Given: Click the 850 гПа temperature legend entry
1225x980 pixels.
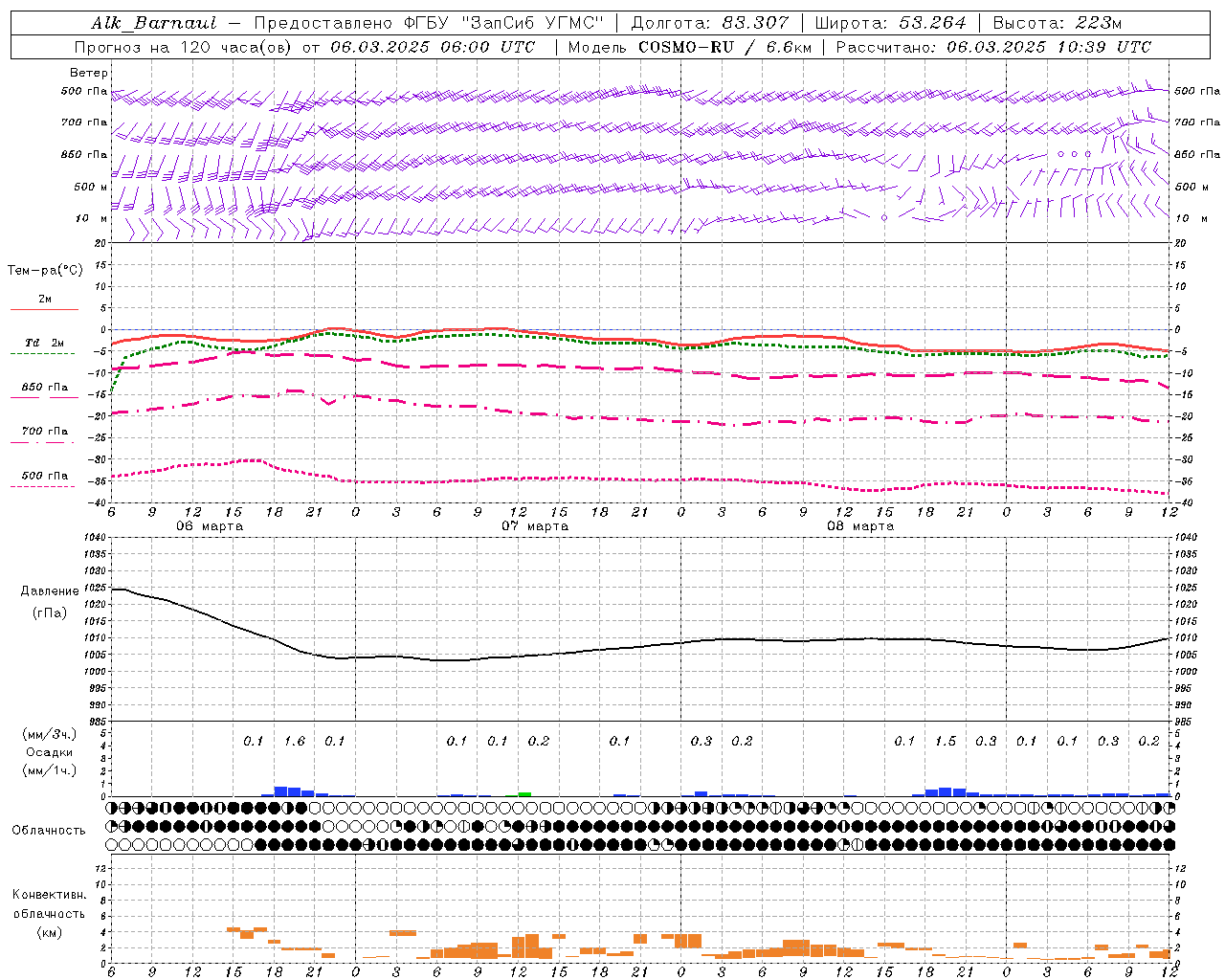Looking at the screenshot, I should (x=44, y=388).
